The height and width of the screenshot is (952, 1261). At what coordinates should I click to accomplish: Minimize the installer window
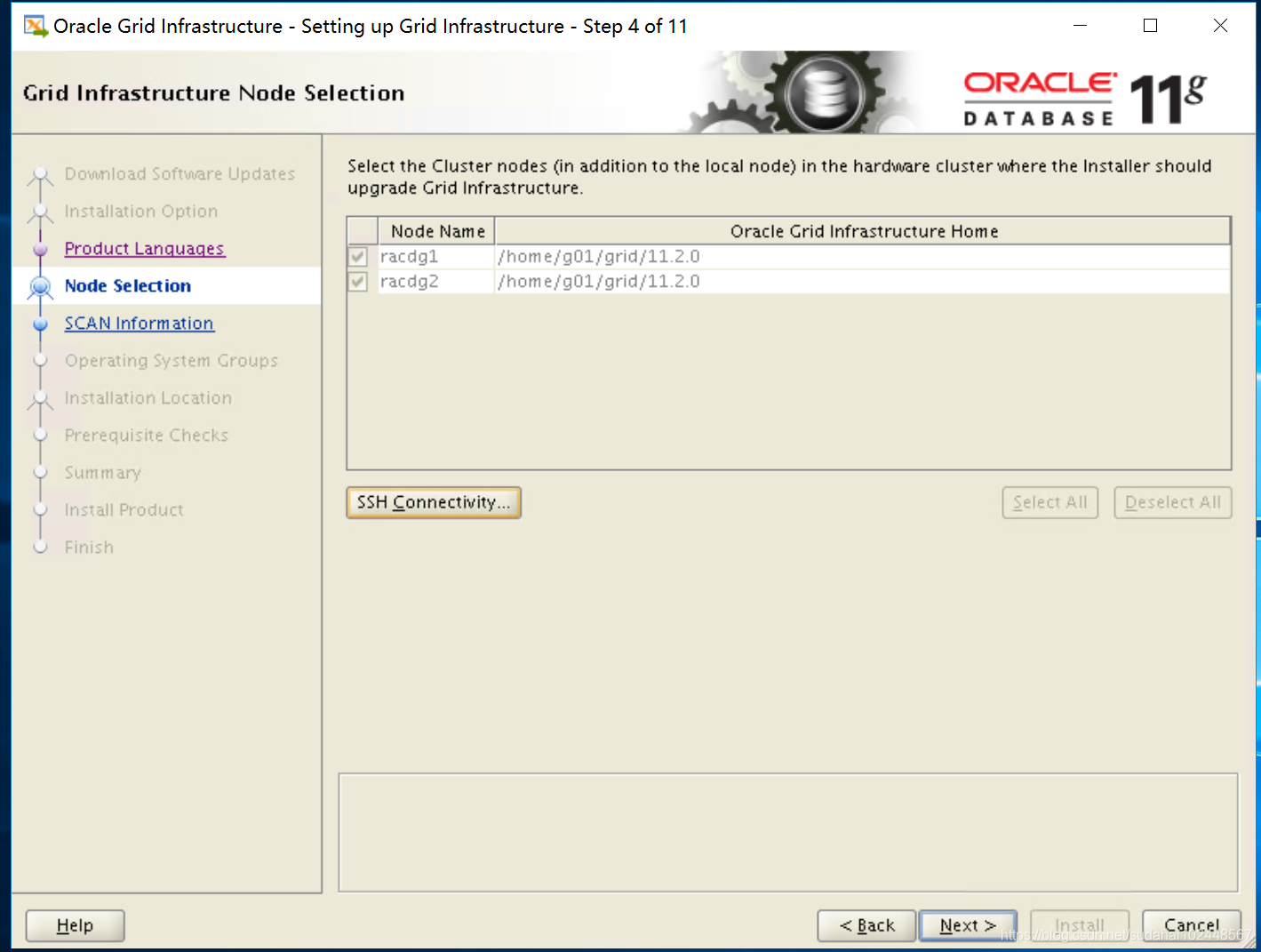[x=1081, y=26]
